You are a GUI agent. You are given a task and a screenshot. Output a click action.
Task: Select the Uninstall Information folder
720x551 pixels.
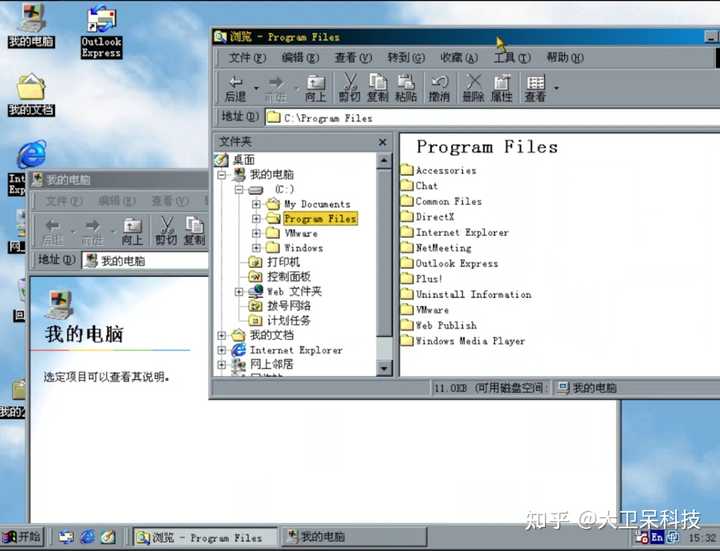(466, 294)
